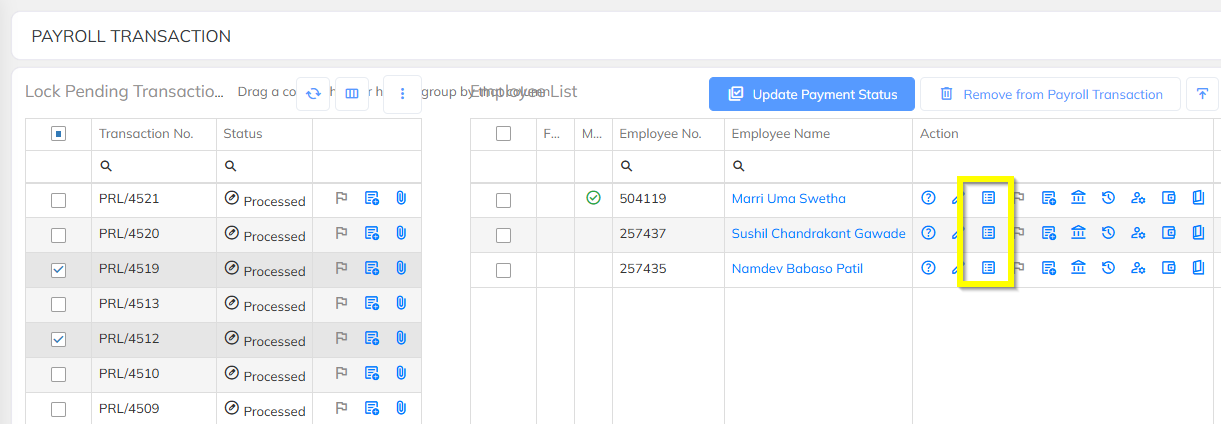Image resolution: width=1221 pixels, height=424 pixels.
Task: Click Employee No. filter search field
Action: pyautogui.click(x=668, y=165)
